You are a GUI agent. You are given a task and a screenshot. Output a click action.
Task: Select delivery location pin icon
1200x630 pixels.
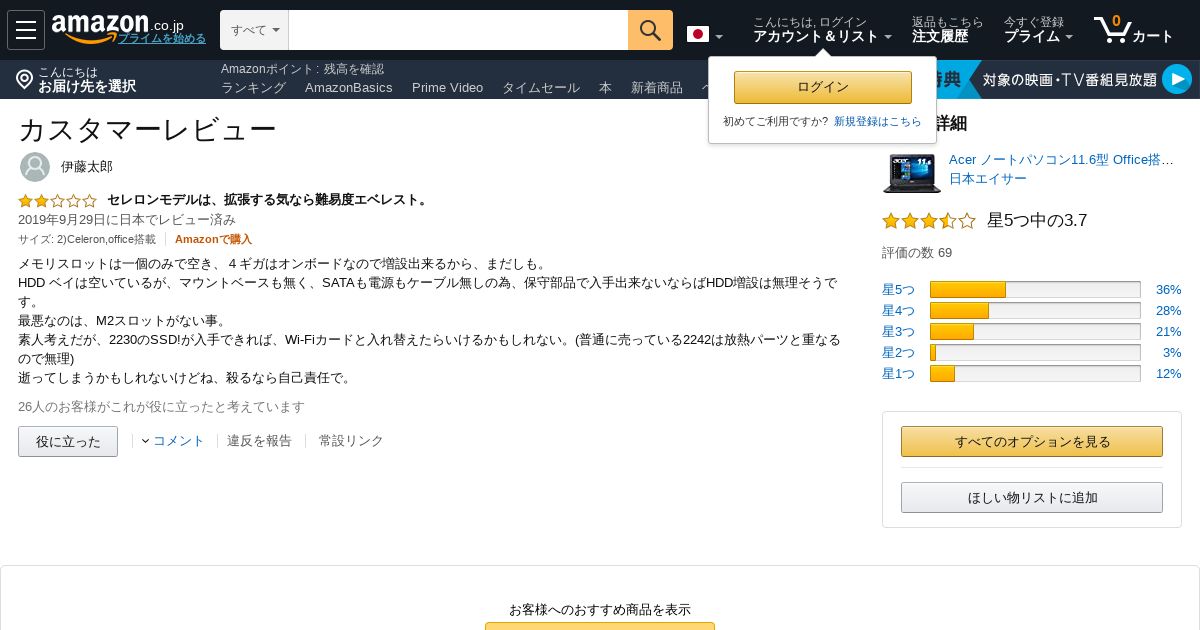25,79
